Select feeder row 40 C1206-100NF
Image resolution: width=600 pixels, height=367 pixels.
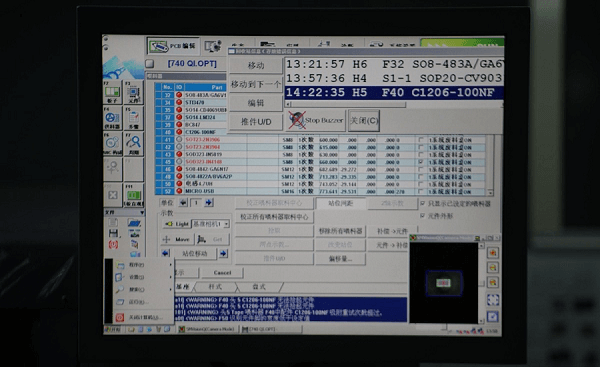(191, 132)
